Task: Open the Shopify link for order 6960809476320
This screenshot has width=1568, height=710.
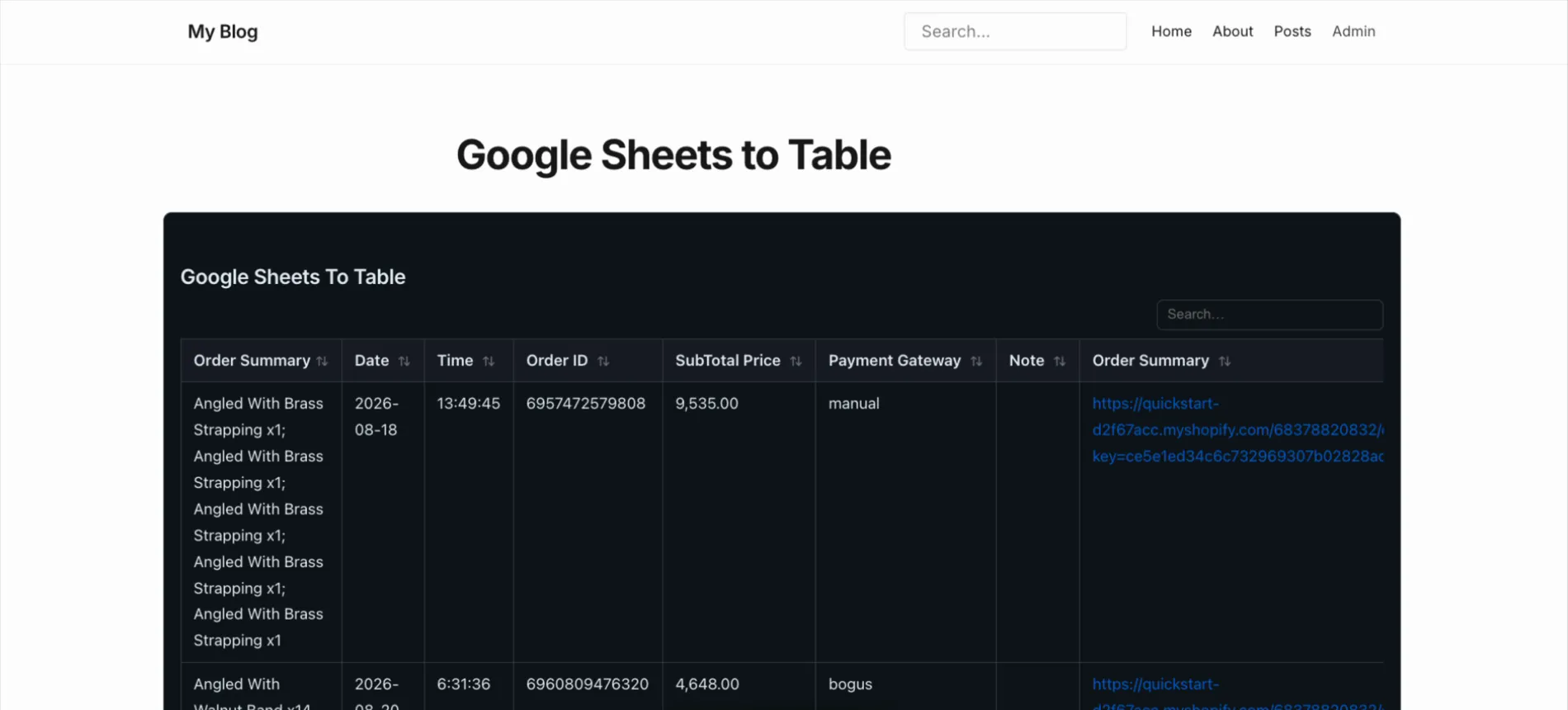Action: (x=1238, y=693)
